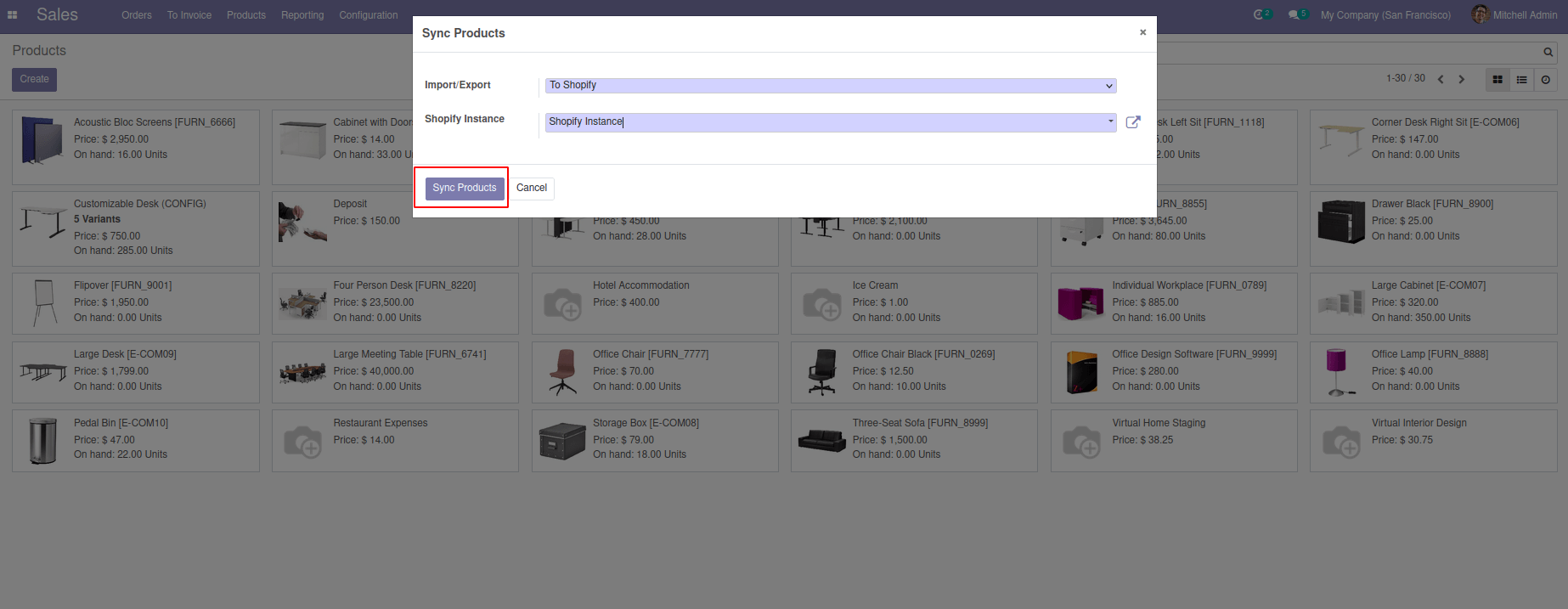
Task: Open the apps grid menu icon
Action: tap(12, 14)
